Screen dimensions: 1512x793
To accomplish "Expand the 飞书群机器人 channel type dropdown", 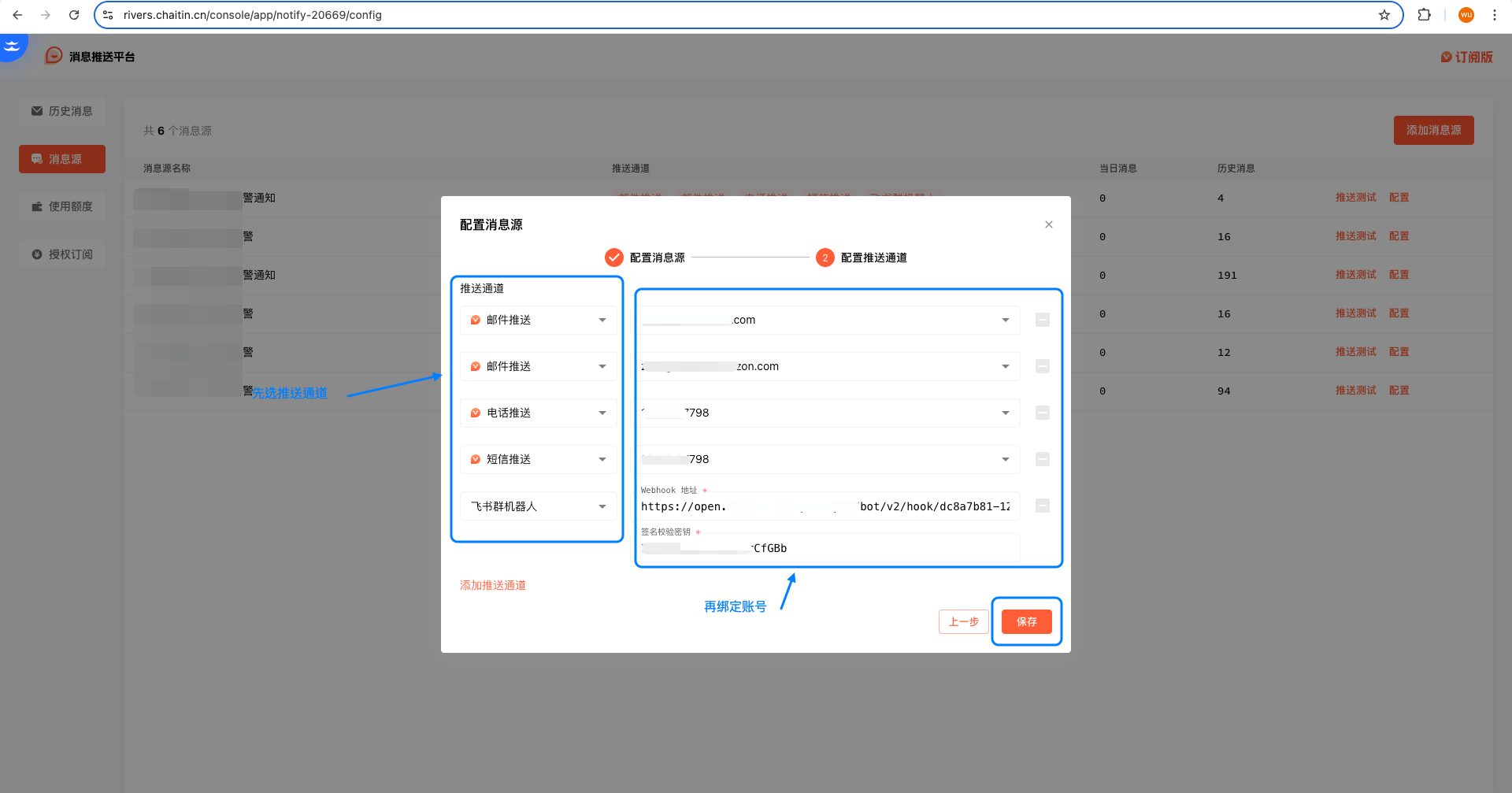I will [x=539, y=506].
